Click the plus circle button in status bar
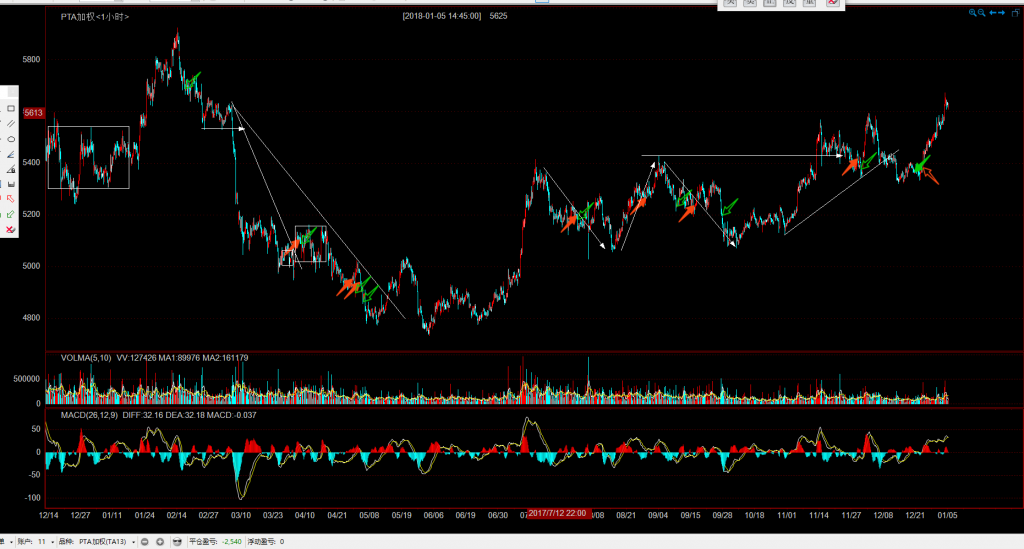 160,541
